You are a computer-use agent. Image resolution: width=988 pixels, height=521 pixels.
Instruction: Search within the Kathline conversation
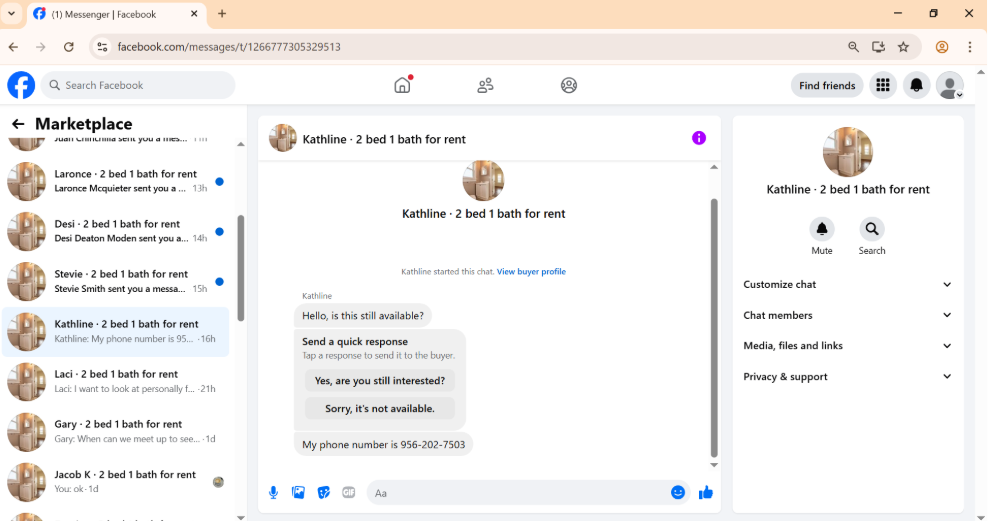tap(871, 229)
